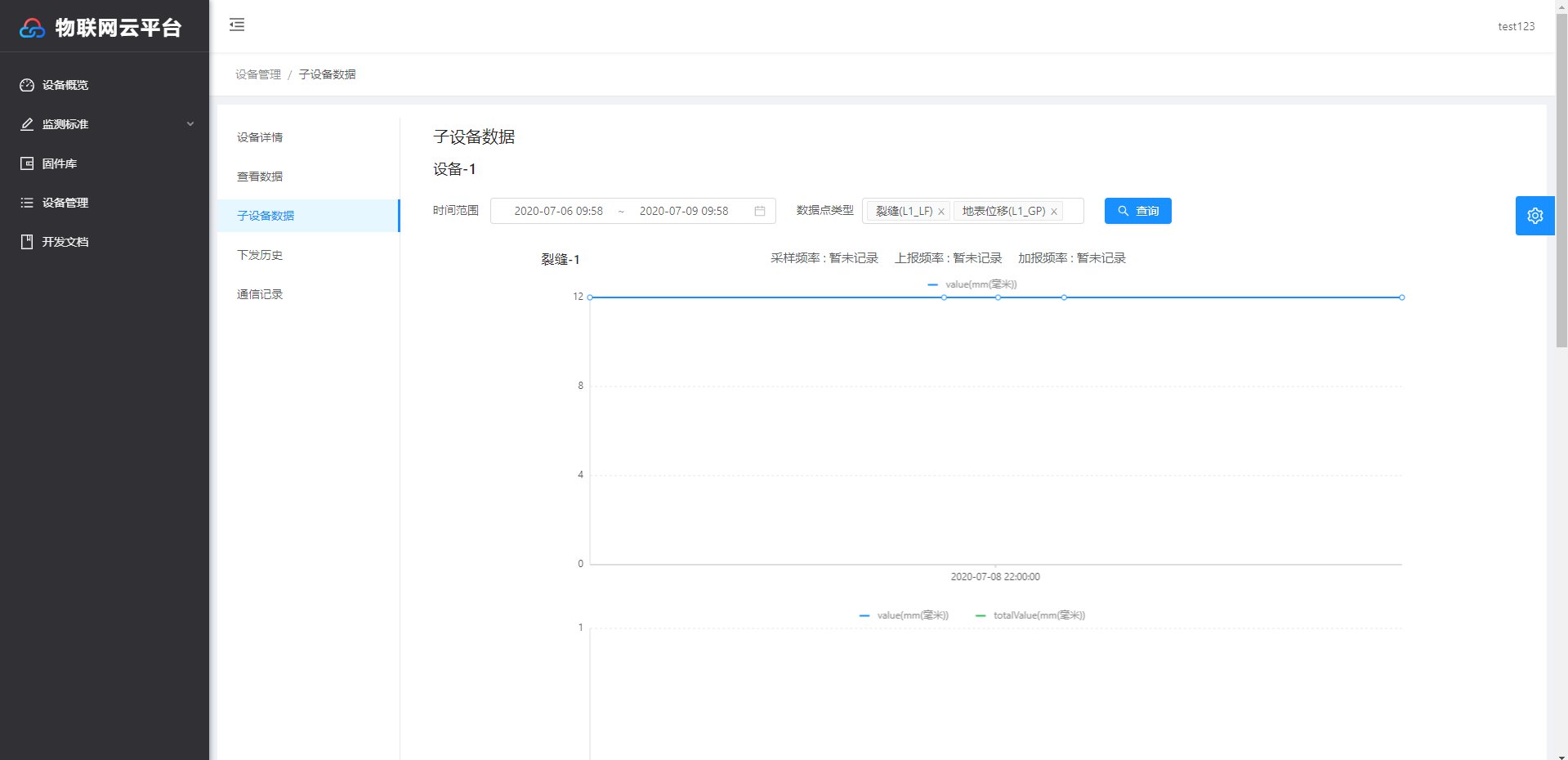Open the settings gear panel on right

[x=1534, y=216]
